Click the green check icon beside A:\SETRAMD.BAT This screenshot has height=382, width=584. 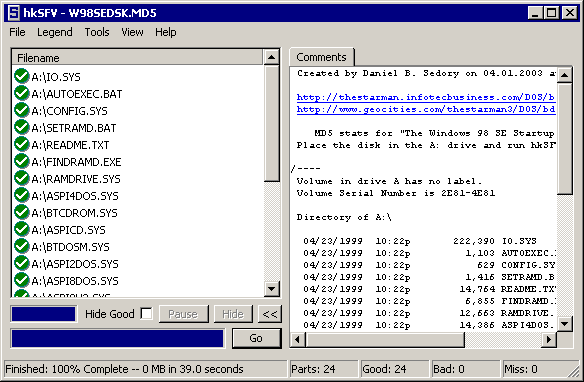pyautogui.click(x=22, y=127)
